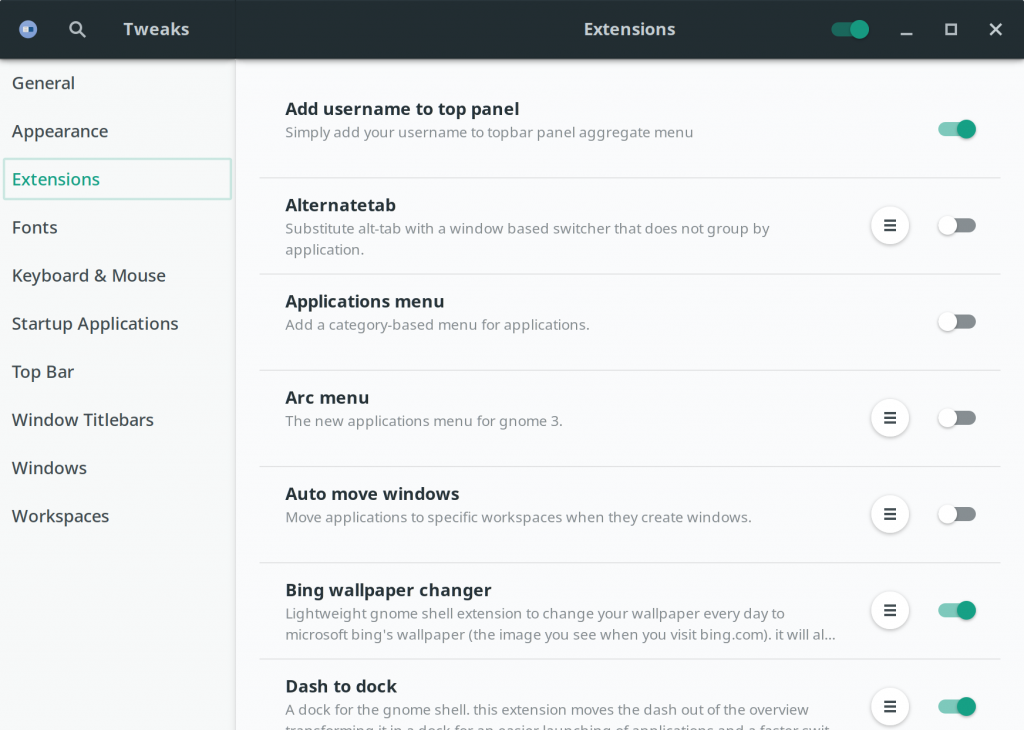The image size is (1024, 730).
Task: Go to the Fonts section
Action: tap(35, 227)
